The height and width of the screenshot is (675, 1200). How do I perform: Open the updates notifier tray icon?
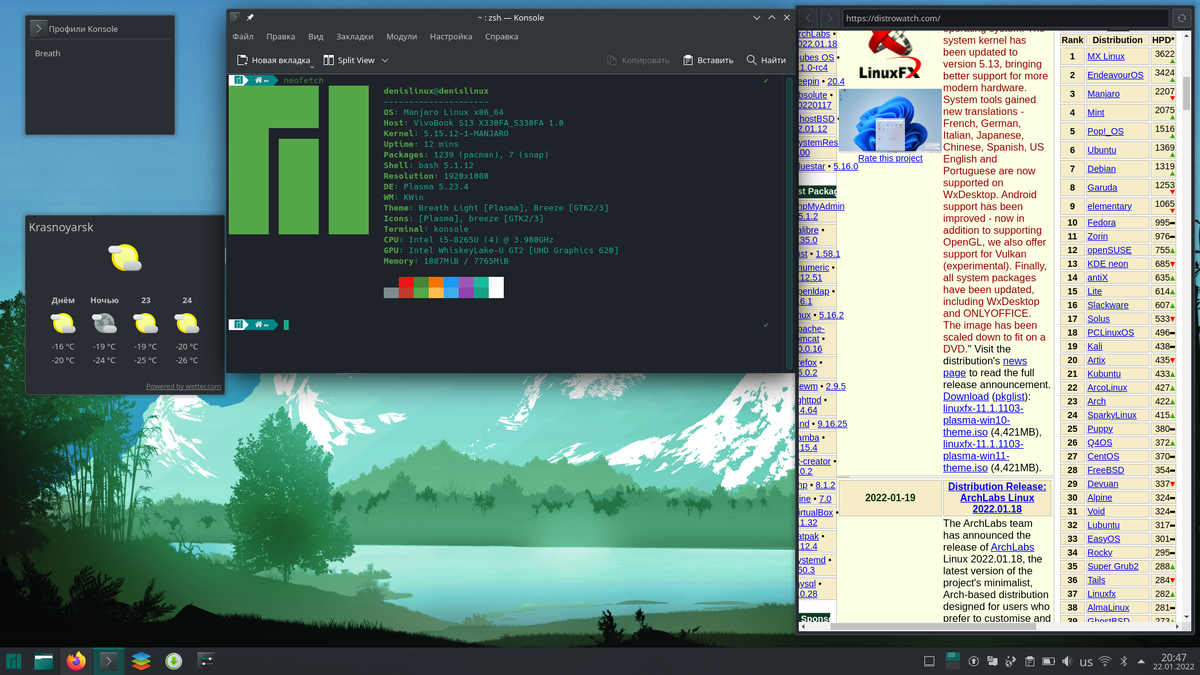[x=975, y=661]
